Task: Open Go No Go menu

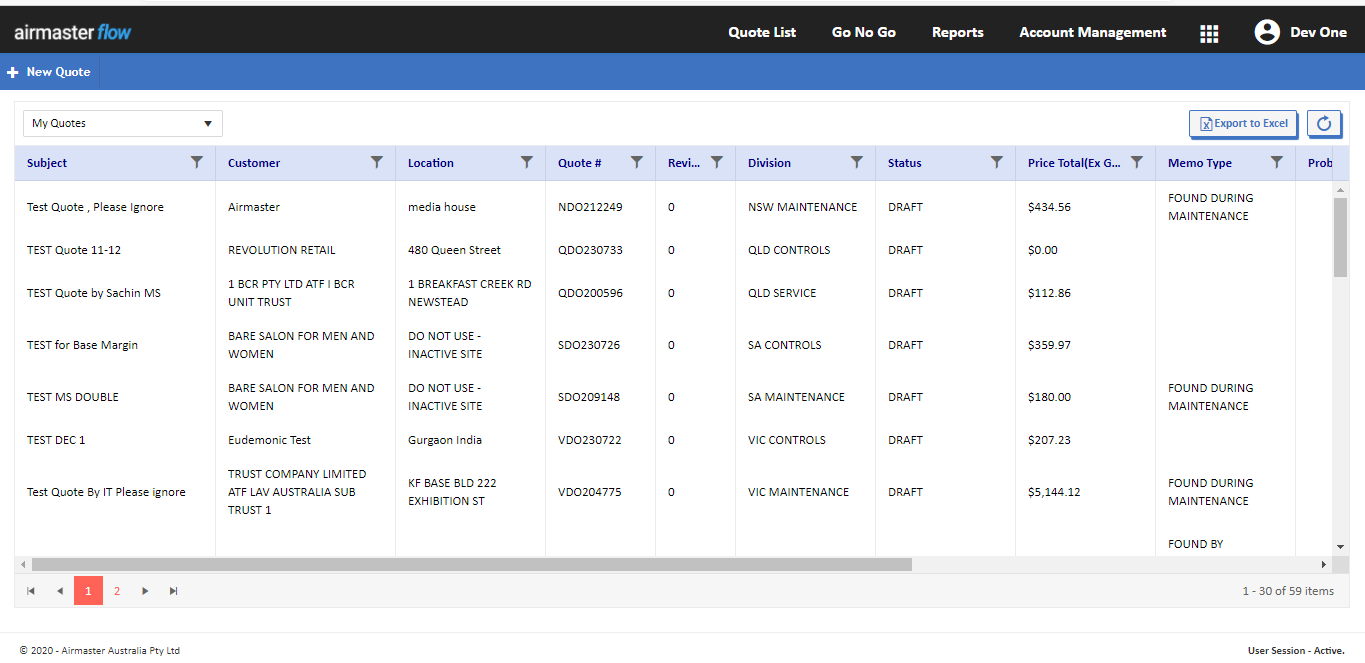Action: (x=864, y=32)
